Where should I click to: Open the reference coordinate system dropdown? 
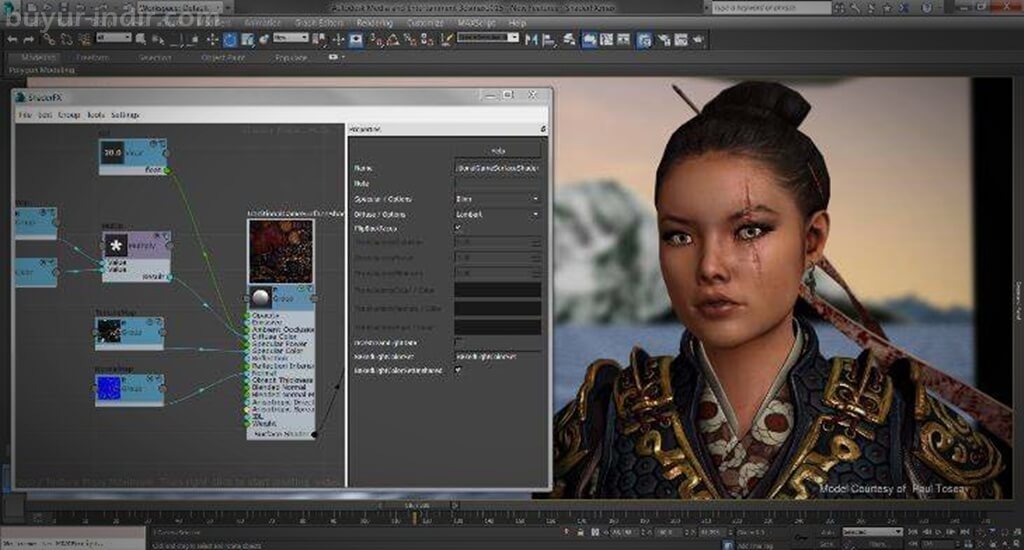coord(291,38)
